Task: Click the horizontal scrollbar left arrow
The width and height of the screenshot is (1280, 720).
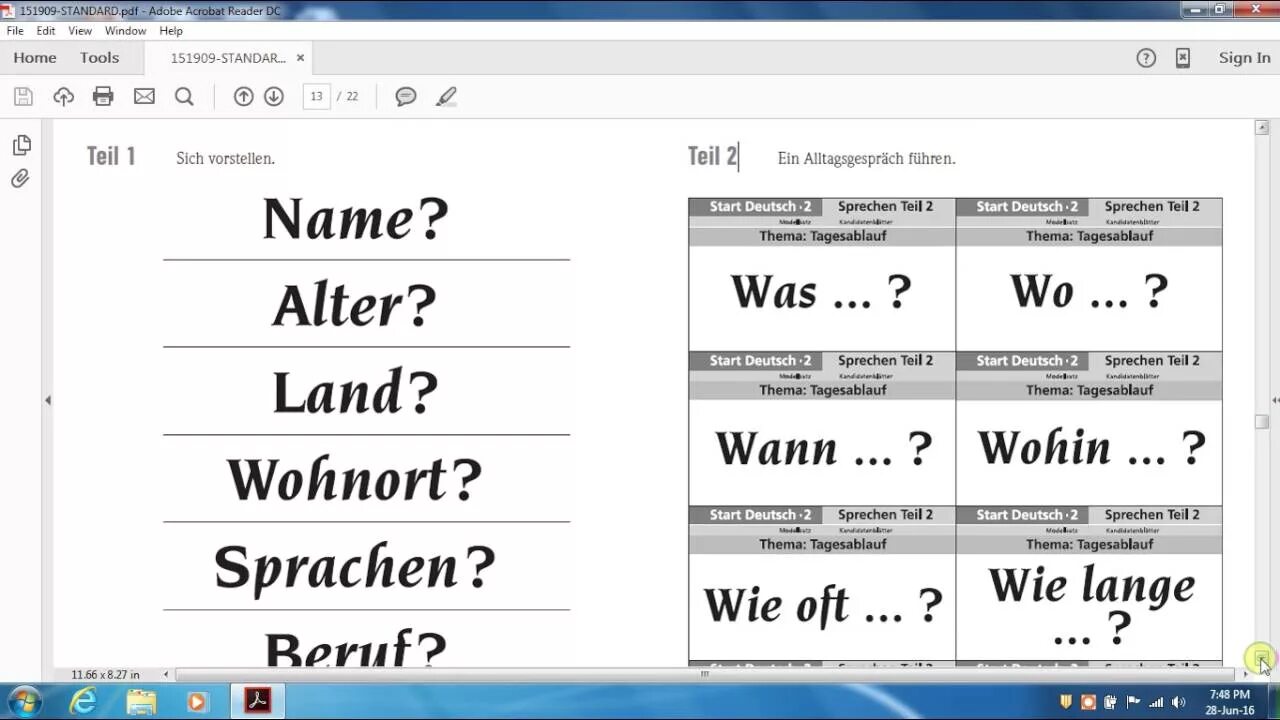Action: click(166, 674)
